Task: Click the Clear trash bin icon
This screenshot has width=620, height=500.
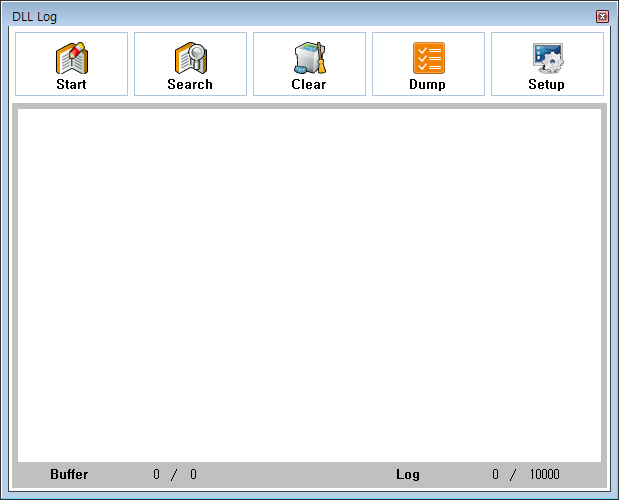Action: pyautogui.click(x=309, y=58)
